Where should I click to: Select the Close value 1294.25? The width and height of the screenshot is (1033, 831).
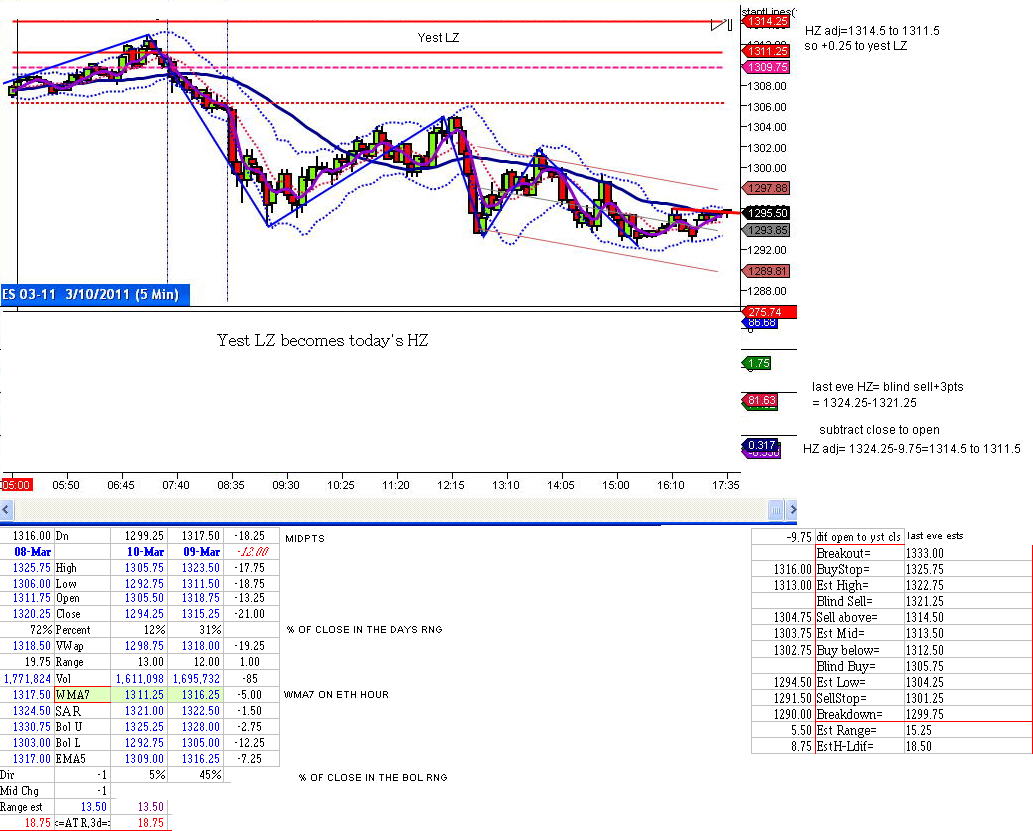139,614
